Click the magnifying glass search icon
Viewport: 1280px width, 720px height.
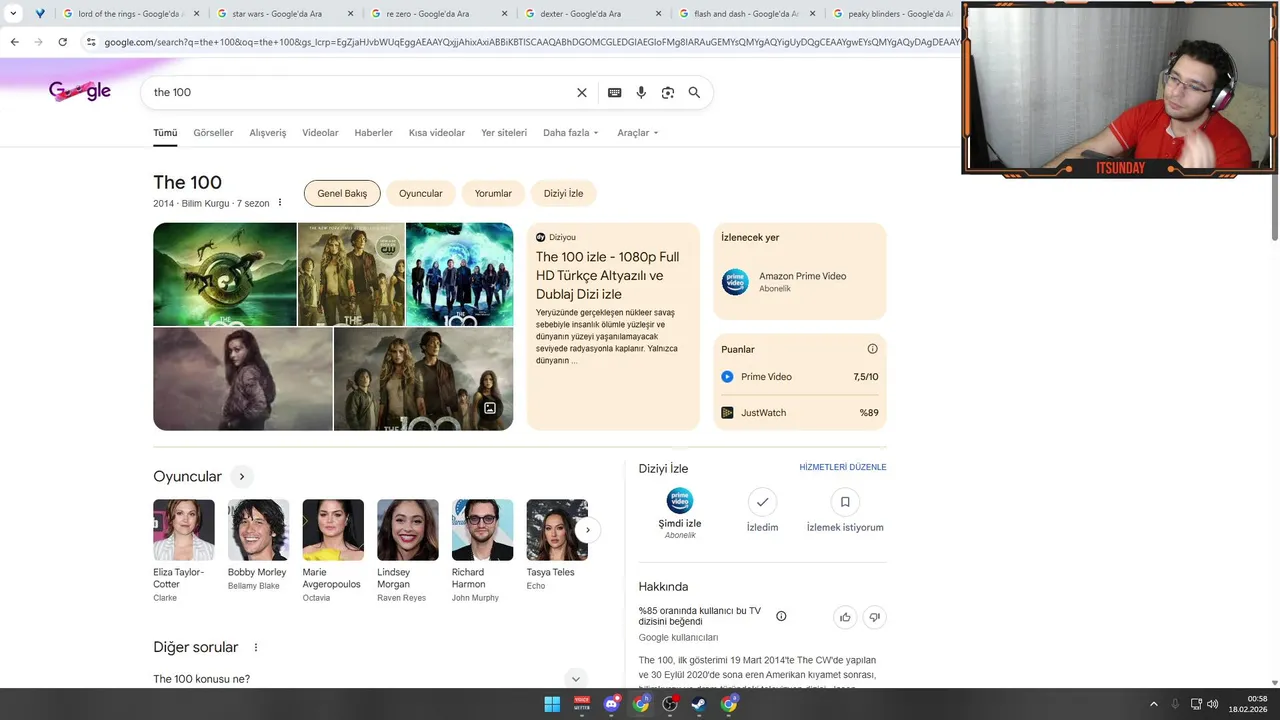(694, 92)
